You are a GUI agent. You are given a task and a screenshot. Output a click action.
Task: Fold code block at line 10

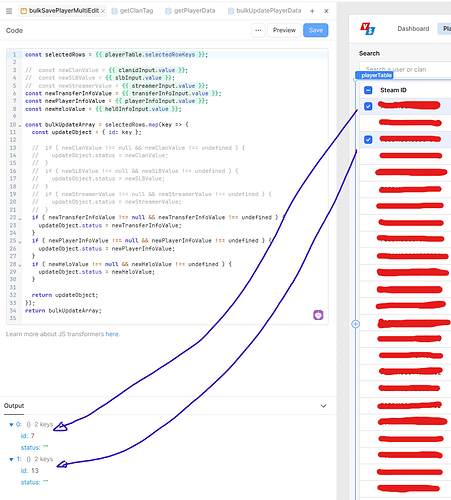[x=19, y=126]
